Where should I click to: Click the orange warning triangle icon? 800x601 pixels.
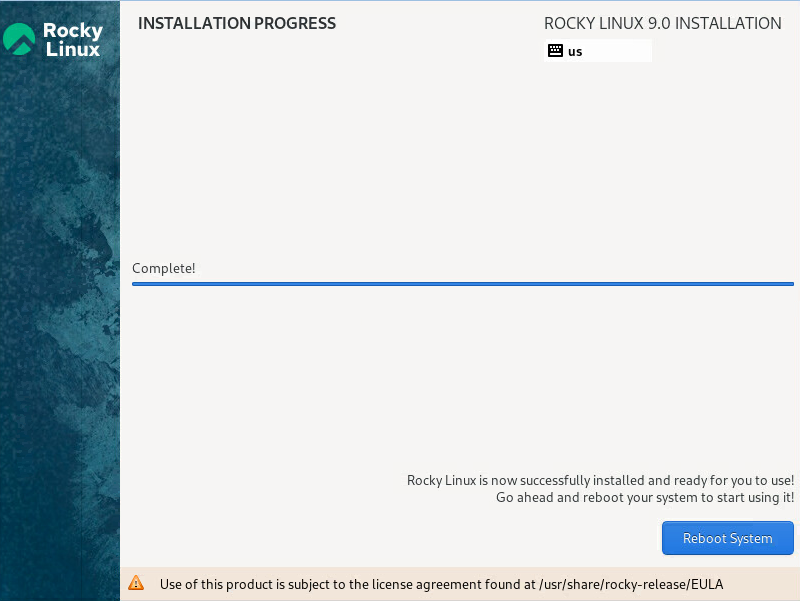tap(136, 583)
